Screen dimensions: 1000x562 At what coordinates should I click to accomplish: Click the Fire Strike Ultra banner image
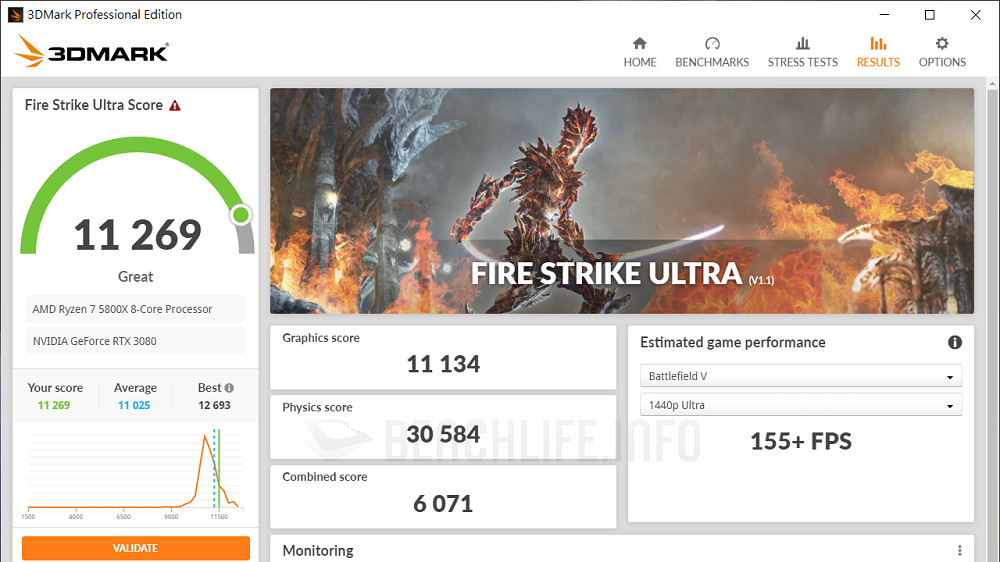pyautogui.click(x=621, y=200)
